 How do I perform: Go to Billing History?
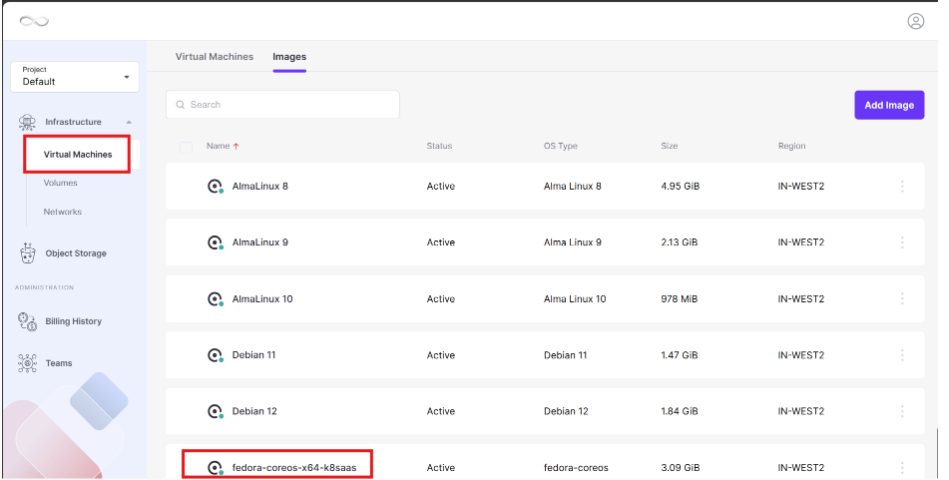point(73,321)
